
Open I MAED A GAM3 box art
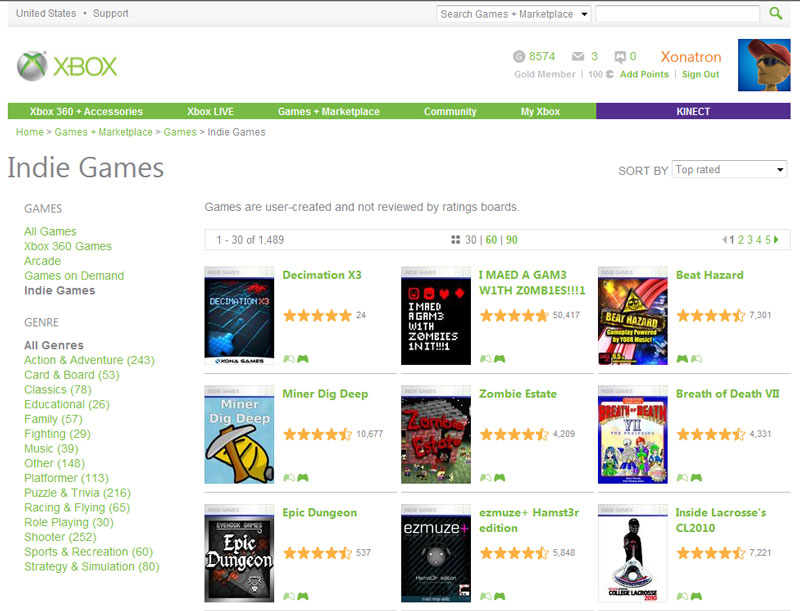click(436, 316)
